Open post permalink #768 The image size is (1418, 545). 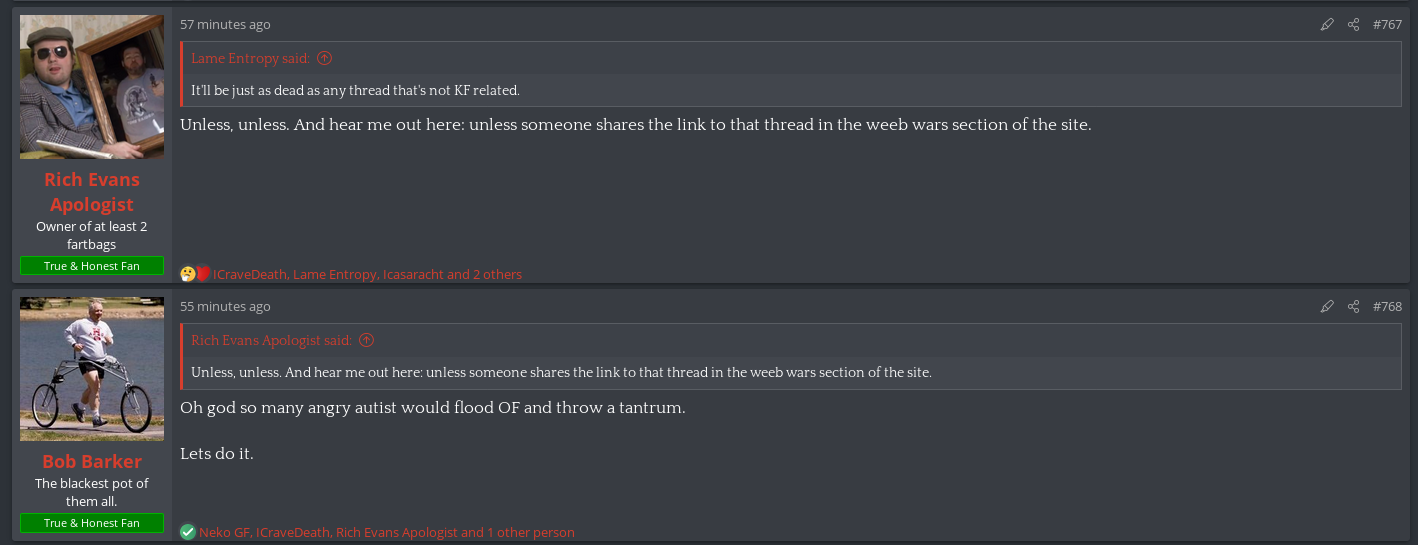point(1387,307)
